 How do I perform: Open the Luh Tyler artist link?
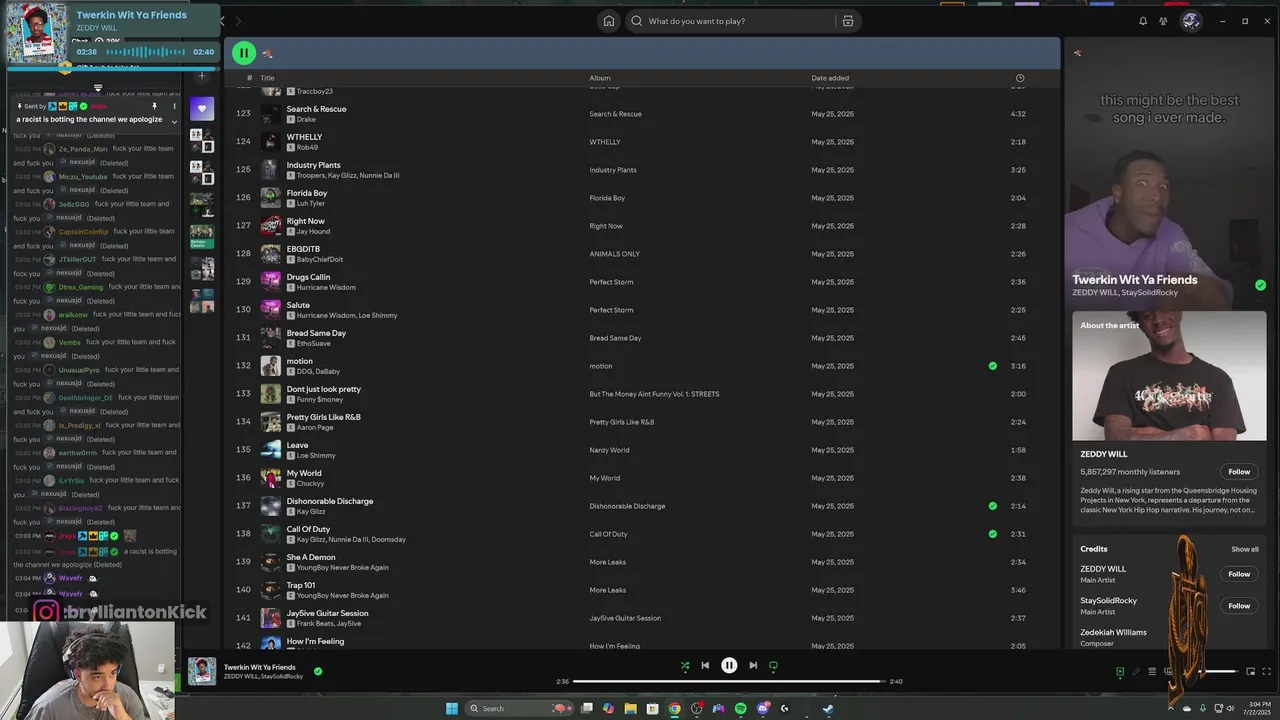[x=311, y=204]
